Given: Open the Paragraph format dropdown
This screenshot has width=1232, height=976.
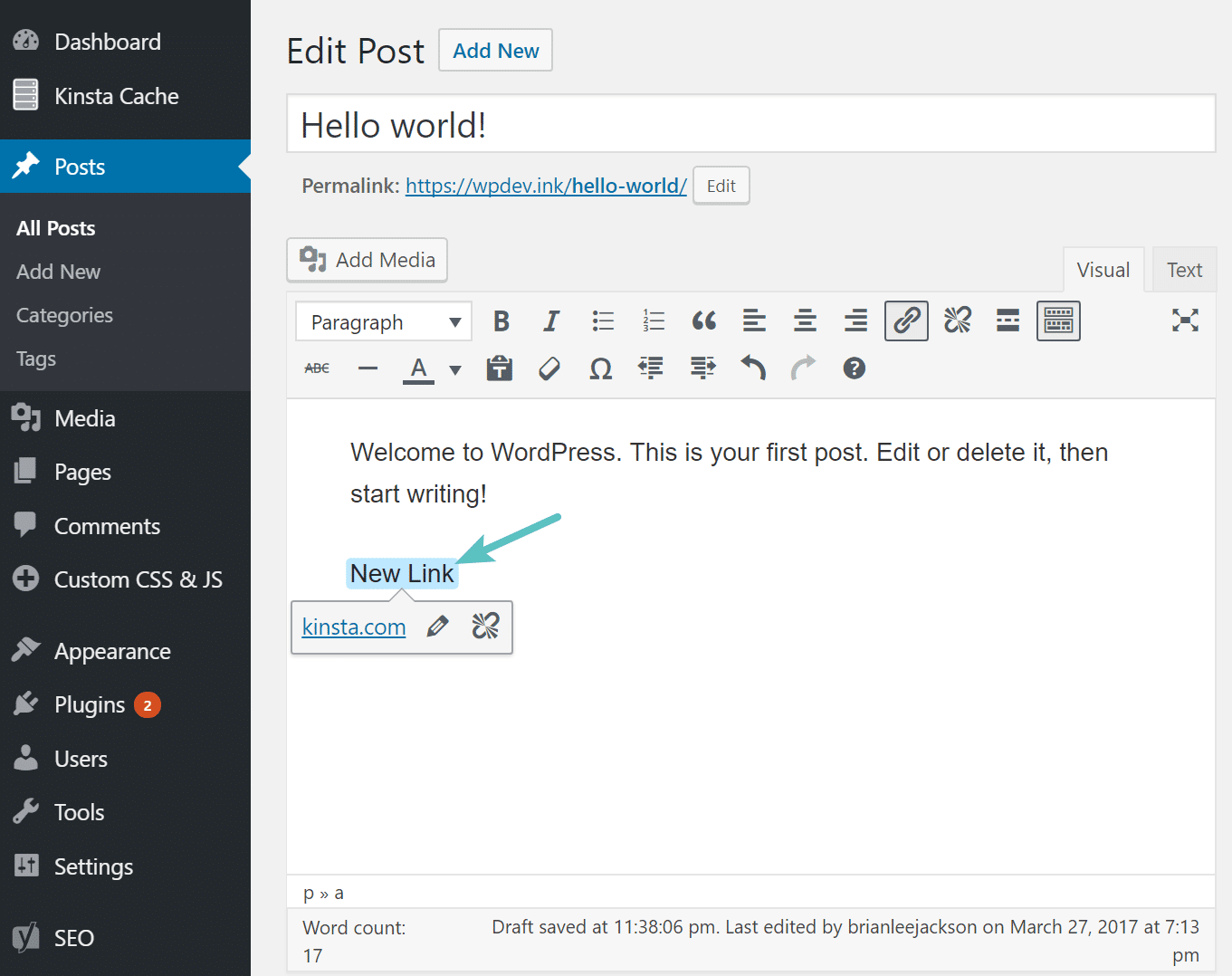Looking at the screenshot, I should (x=383, y=321).
